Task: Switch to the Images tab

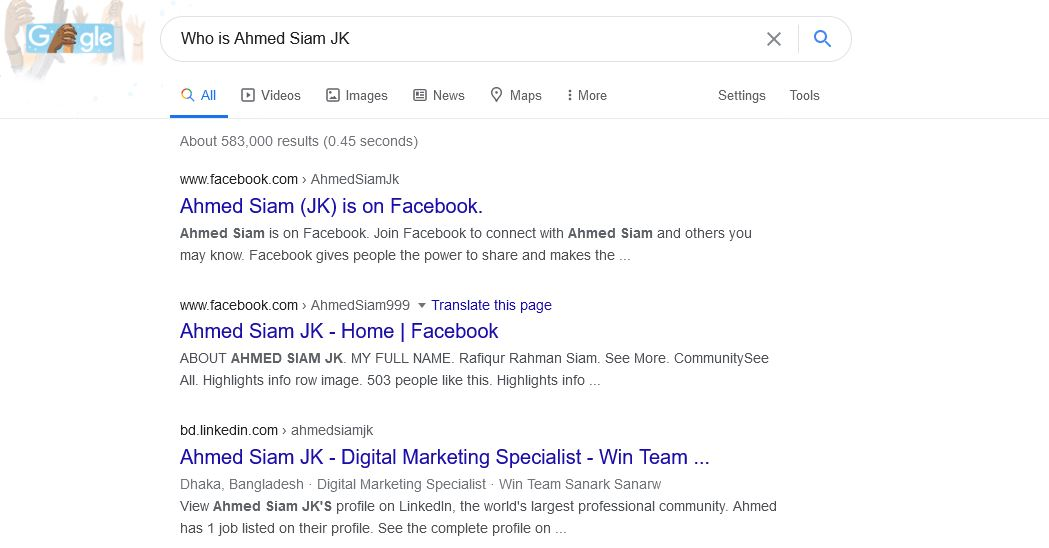Action: coord(357,96)
